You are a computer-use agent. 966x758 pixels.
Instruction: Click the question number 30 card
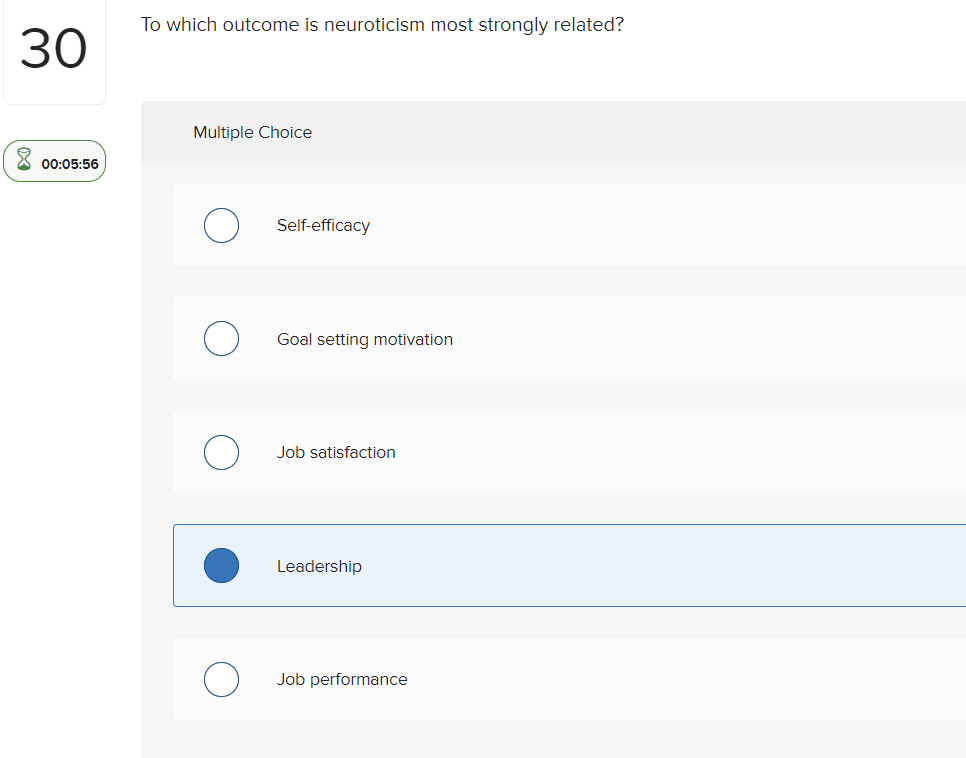pyautogui.click(x=54, y=51)
